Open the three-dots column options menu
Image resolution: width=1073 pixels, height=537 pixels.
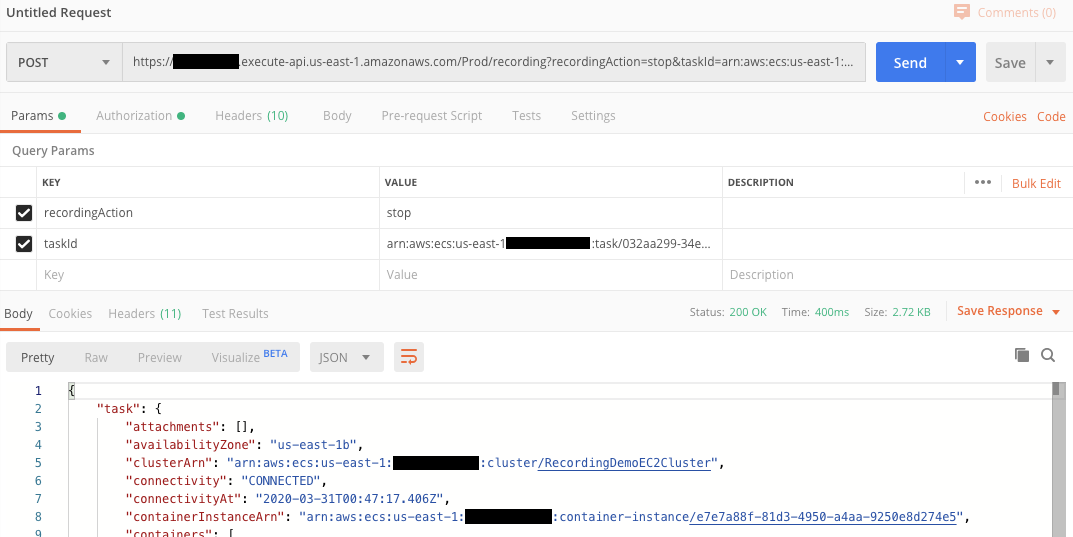[x=983, y=182]
